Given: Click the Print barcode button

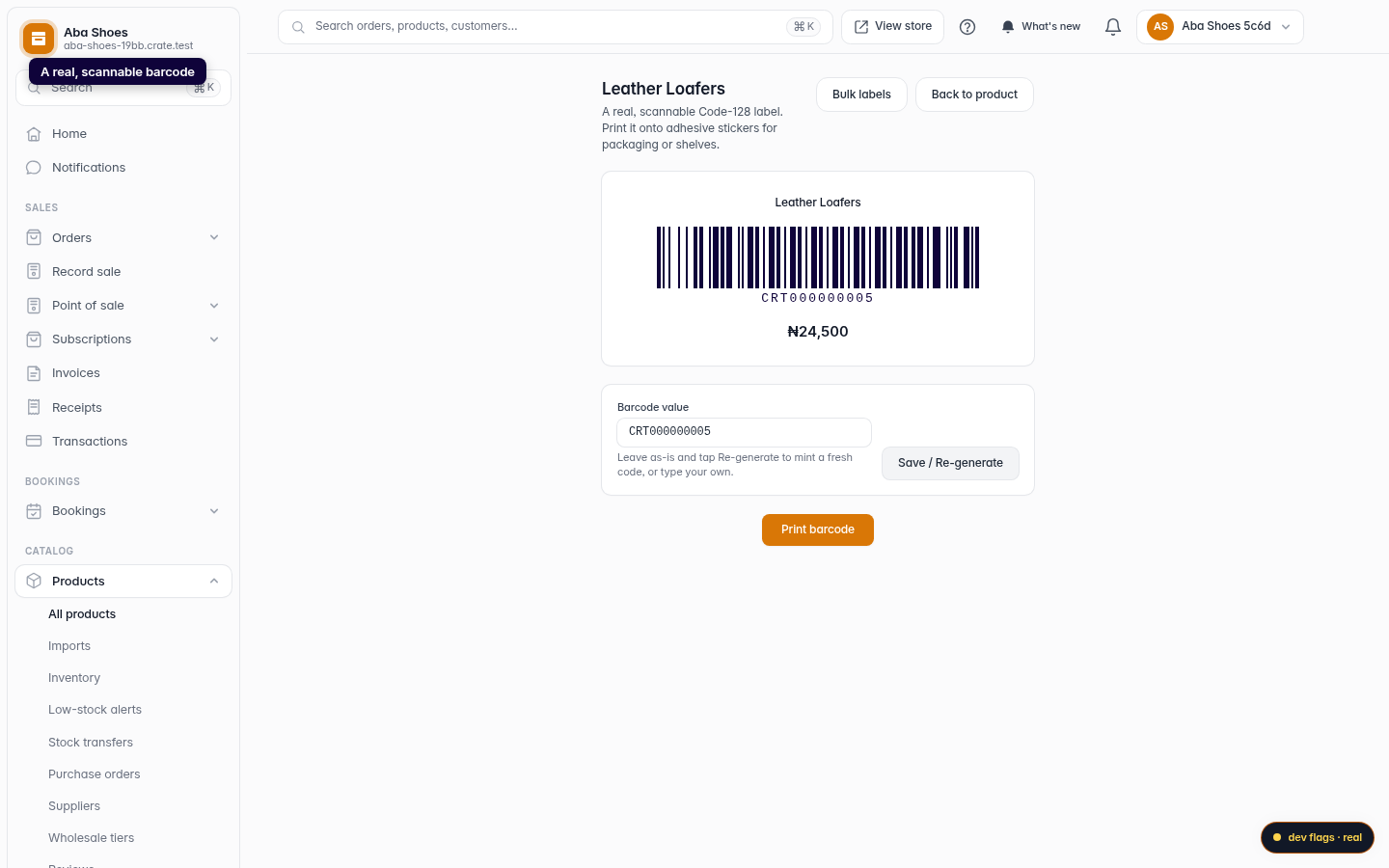Looking at the screenshot, I should click(x=818, y=529).
